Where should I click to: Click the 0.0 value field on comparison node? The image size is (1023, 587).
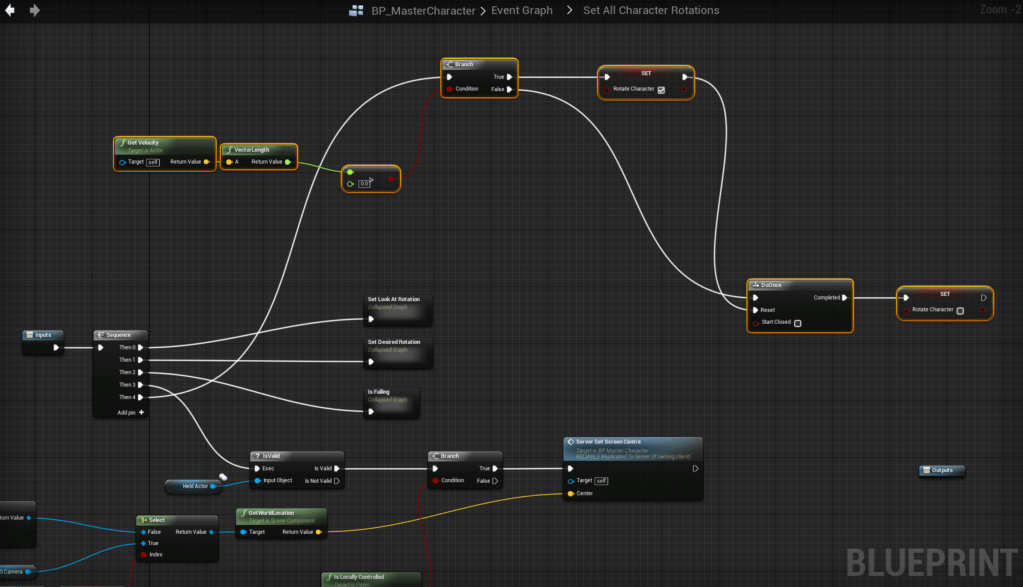tap(364, 183)
